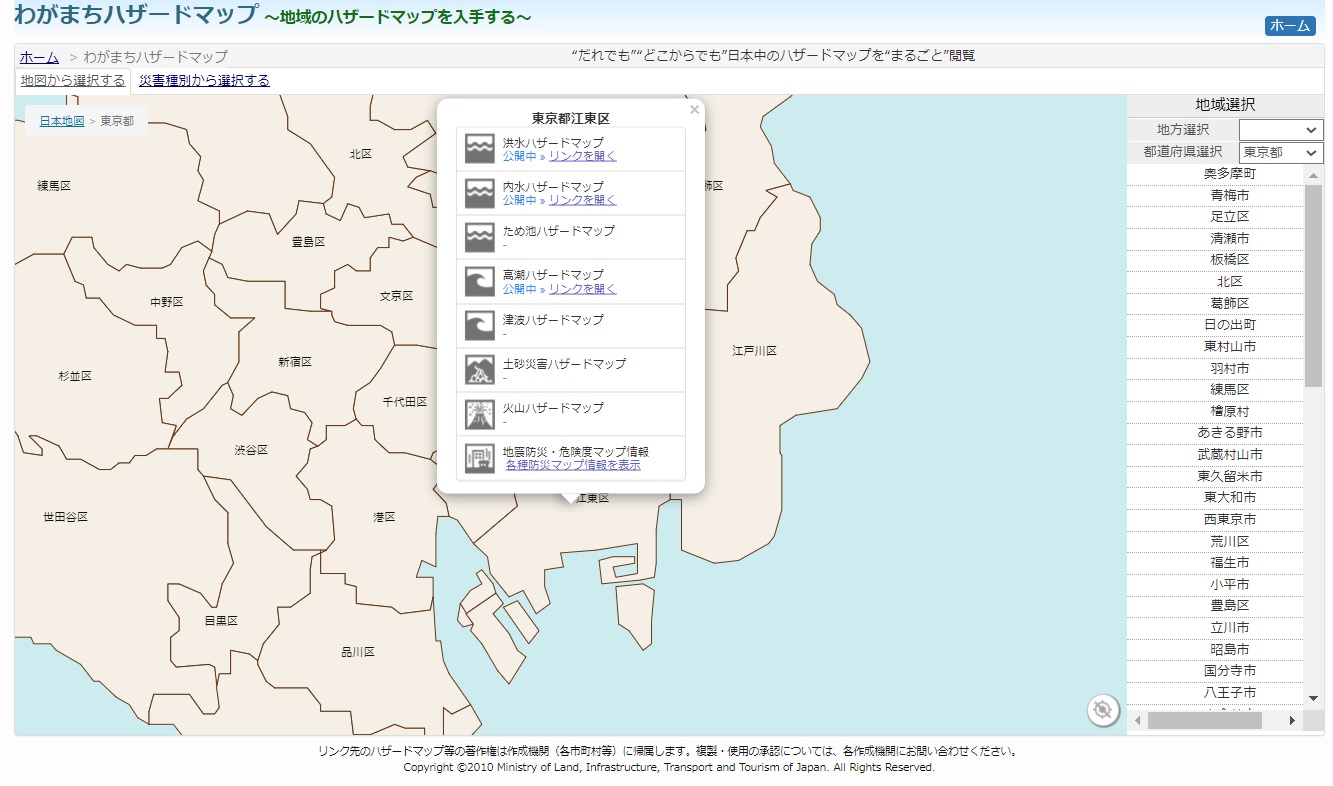Click the landslide (土砂災害) hazard icon
Viewport: 1333px width, 786px height.
coord(480,370)
